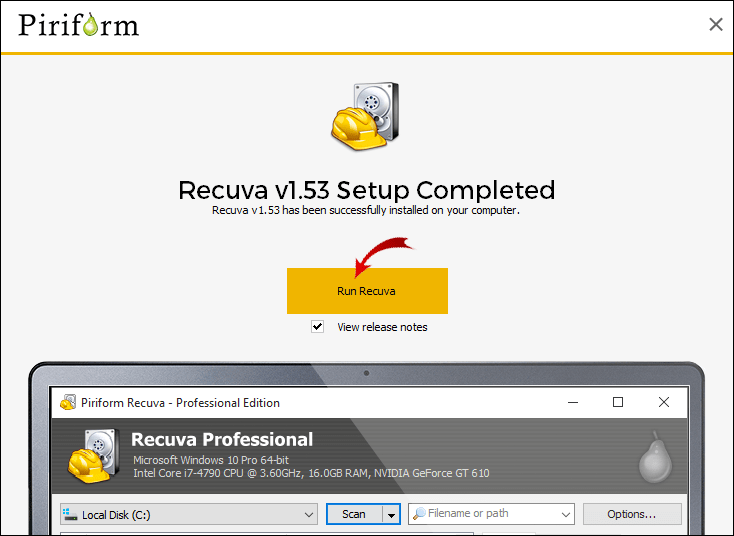The height and width of the screenshot is (536, 734).
Task: Expand the Local Disk (C:) drive dropdown
Action: (308, 514)
